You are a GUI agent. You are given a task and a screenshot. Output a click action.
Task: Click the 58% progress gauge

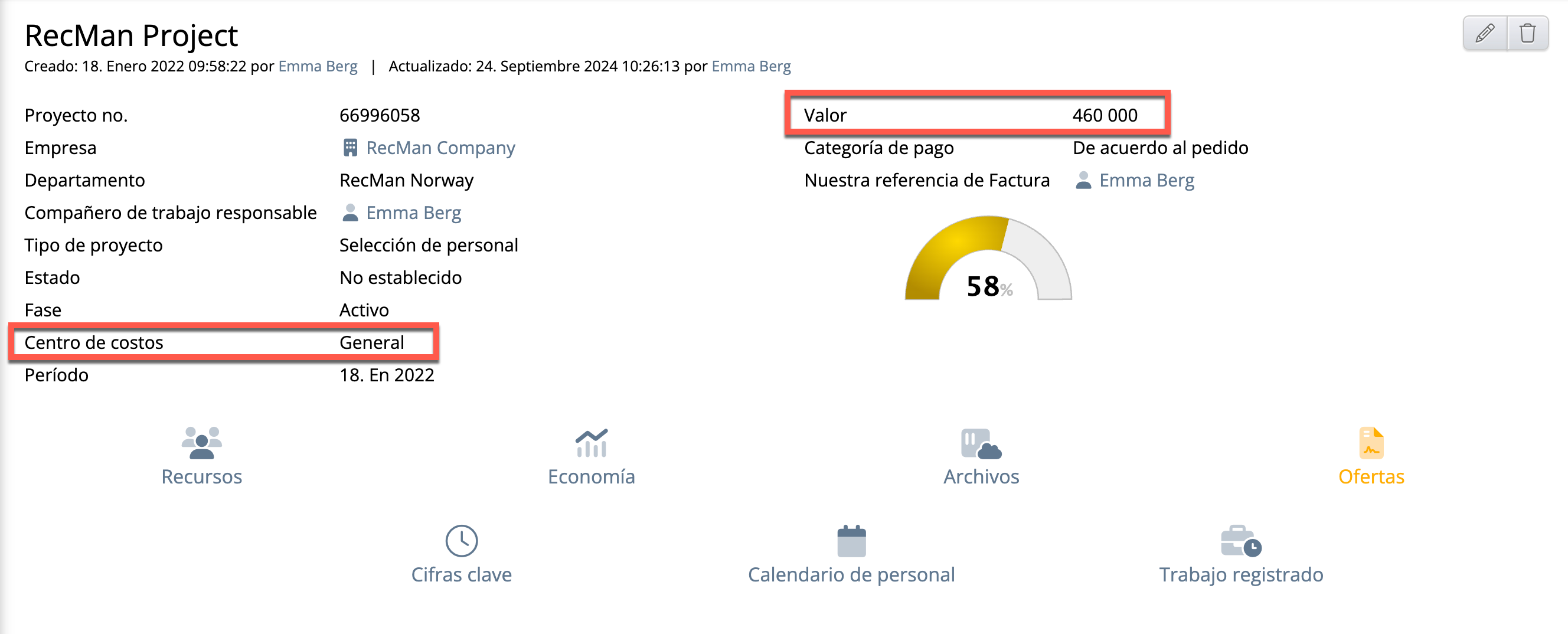[988, 258]
